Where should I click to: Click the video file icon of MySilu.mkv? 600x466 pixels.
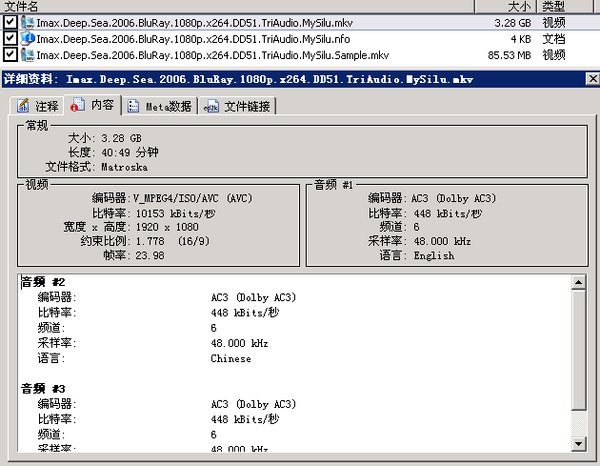[x=28, y=22]
